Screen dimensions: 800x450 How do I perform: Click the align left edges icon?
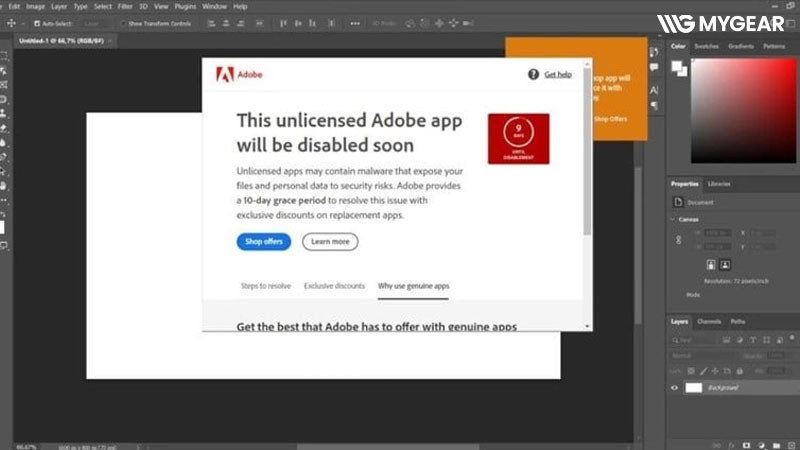pos(211,23)
